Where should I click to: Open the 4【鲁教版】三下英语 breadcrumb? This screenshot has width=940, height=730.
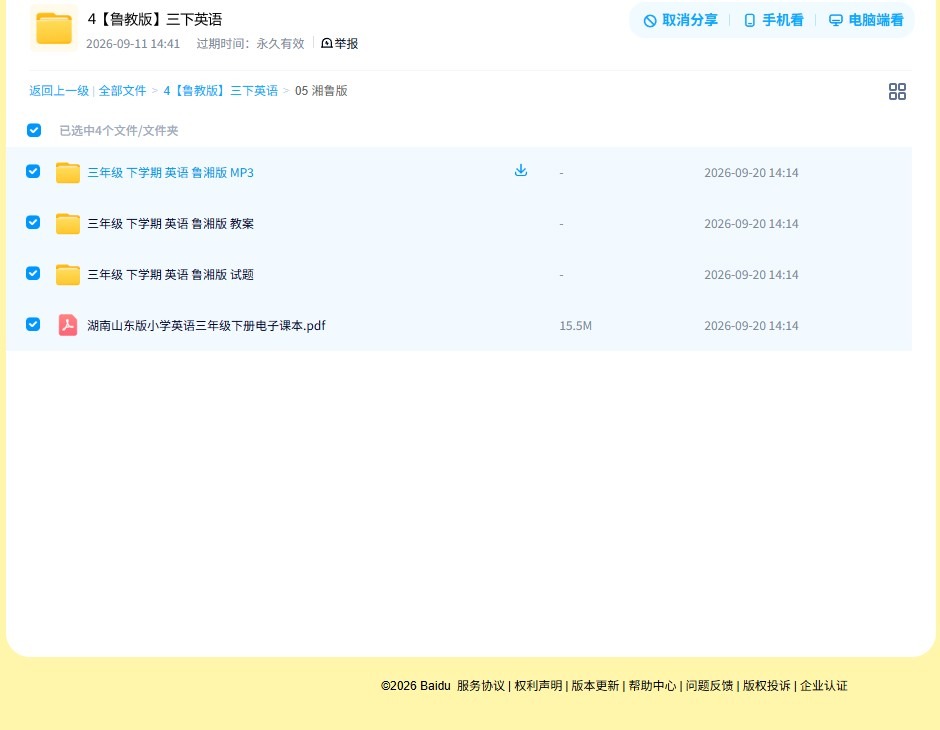[x=221, y=91]
